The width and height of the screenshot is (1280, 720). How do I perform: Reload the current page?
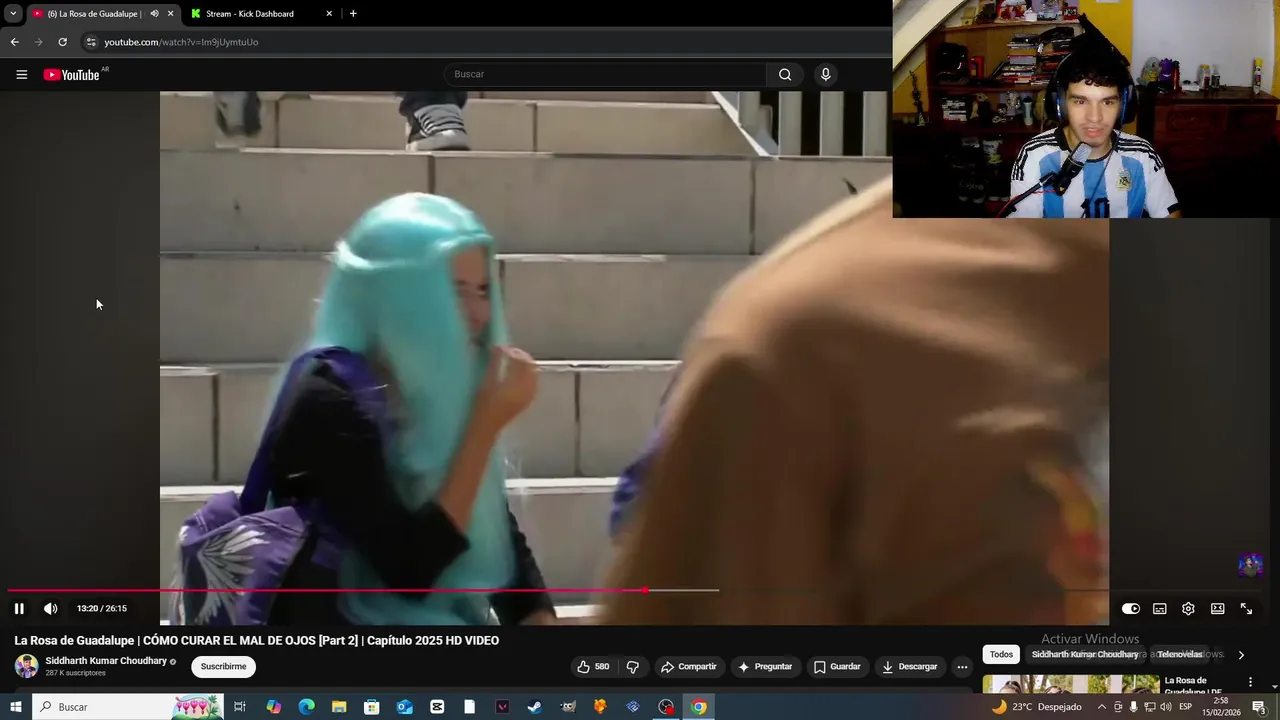pyautogui.click(x=62, y=42)
